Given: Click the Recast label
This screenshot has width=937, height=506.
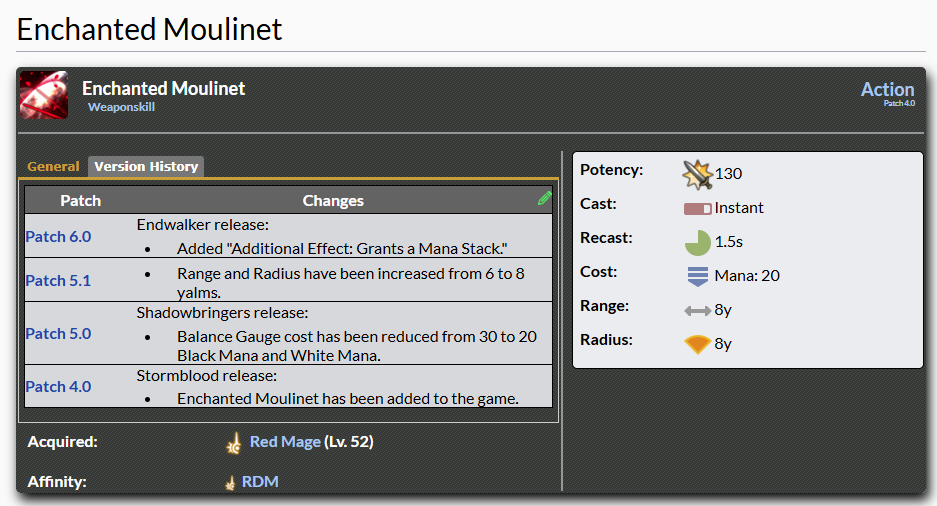Looking at the screenshot, I should pos(606,238).
